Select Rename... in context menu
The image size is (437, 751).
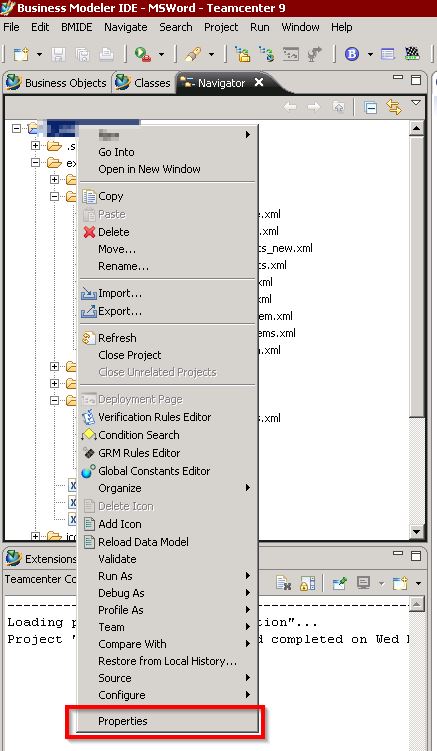pos(167,266)
